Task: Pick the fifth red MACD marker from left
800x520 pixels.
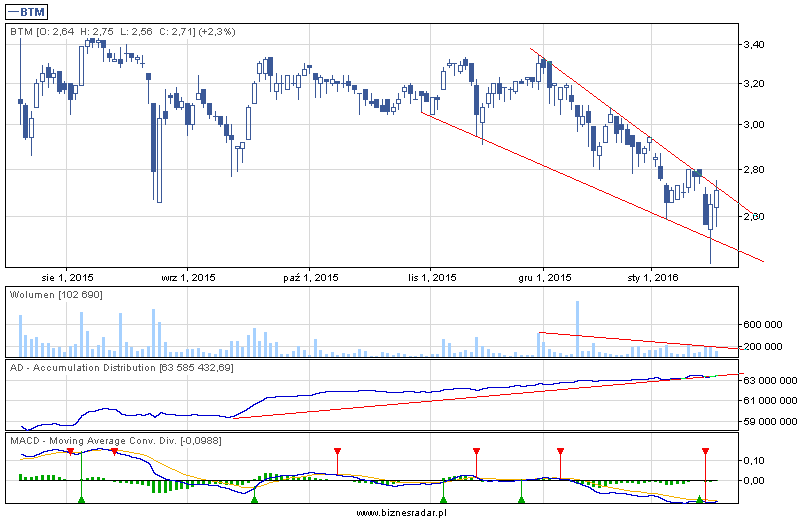Action: pos(560,452)
